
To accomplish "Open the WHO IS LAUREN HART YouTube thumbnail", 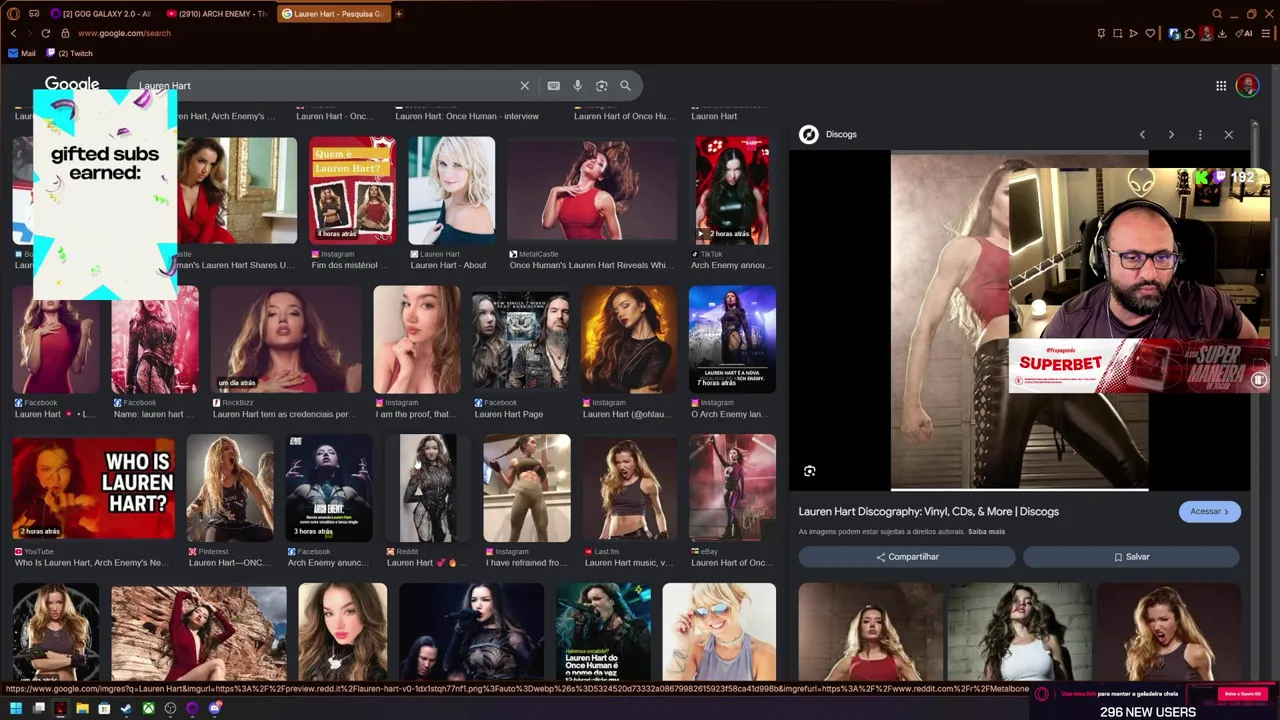I will coord(93,489).
